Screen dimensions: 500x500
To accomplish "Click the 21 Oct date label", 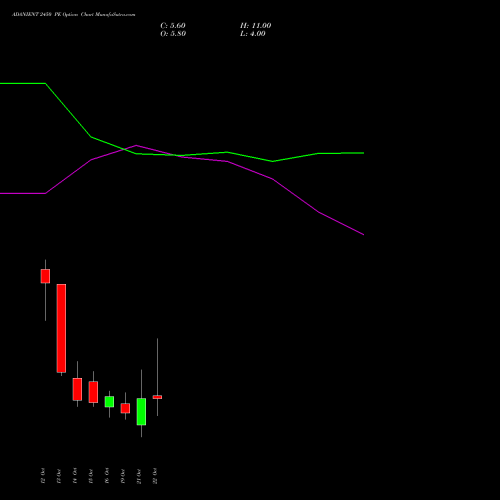I will coord(139,476).
